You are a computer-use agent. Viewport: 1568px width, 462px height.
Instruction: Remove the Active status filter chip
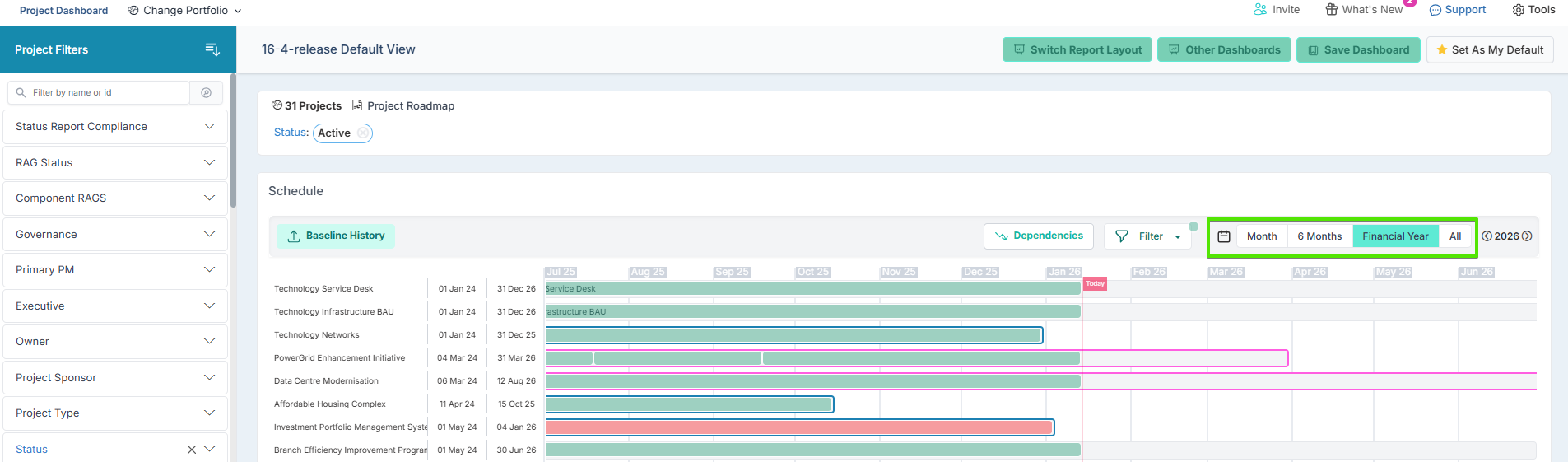[x=363, y=133]
